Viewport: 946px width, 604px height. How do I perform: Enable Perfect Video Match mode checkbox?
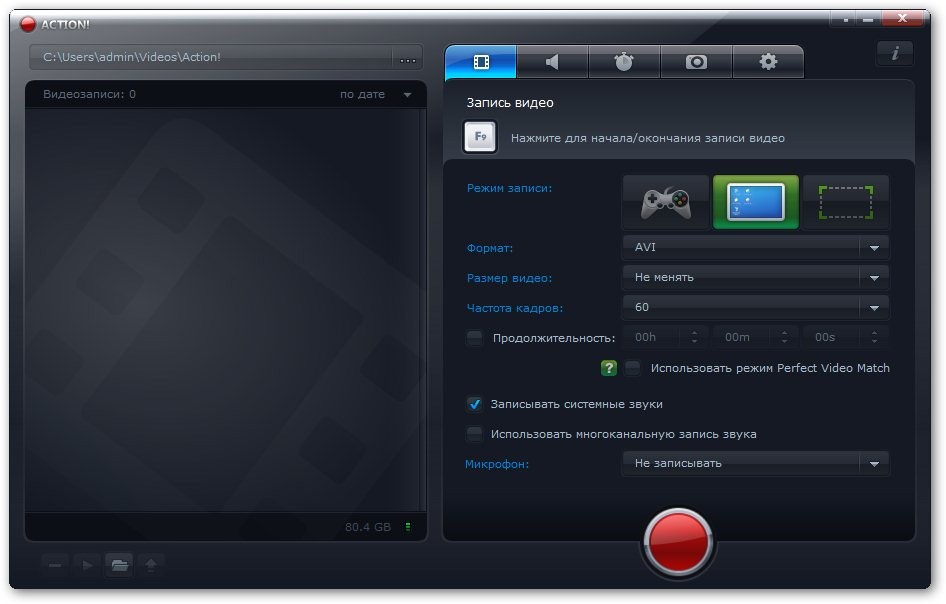[633, 367]
